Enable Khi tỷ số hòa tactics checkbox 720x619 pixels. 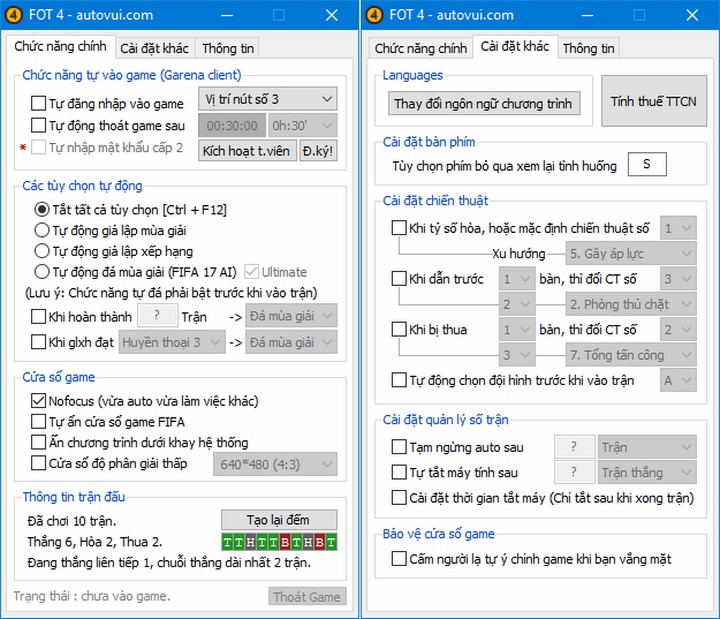point(399,228)
